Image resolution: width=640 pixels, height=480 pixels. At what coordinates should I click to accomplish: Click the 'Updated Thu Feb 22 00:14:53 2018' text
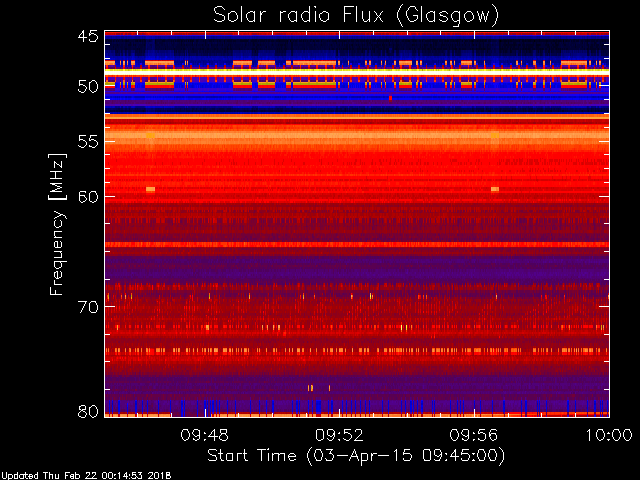click(86, 476)
